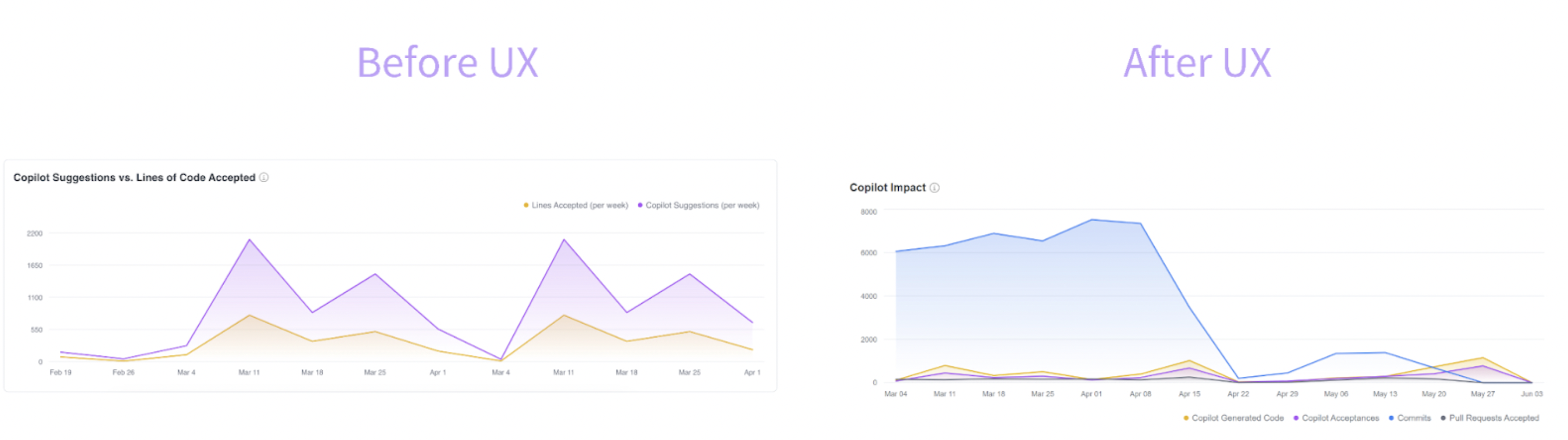The width and height of the screenshot is (1568, 440).
Task: Hide the Pull Requests Accepted series label
Action: 1494,418
